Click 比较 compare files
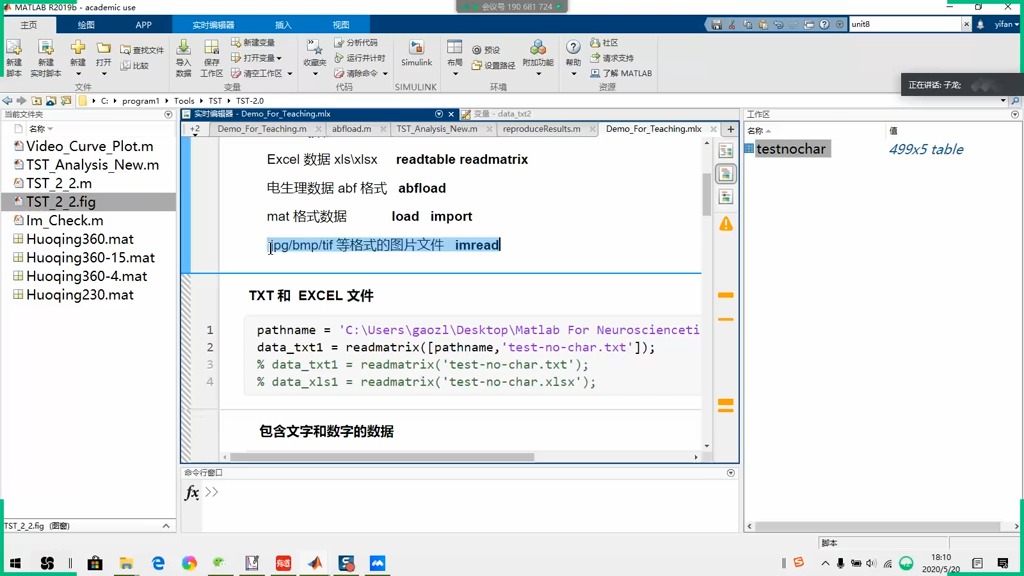This screenshot has width=1024, height=576. tap(135, 66)
